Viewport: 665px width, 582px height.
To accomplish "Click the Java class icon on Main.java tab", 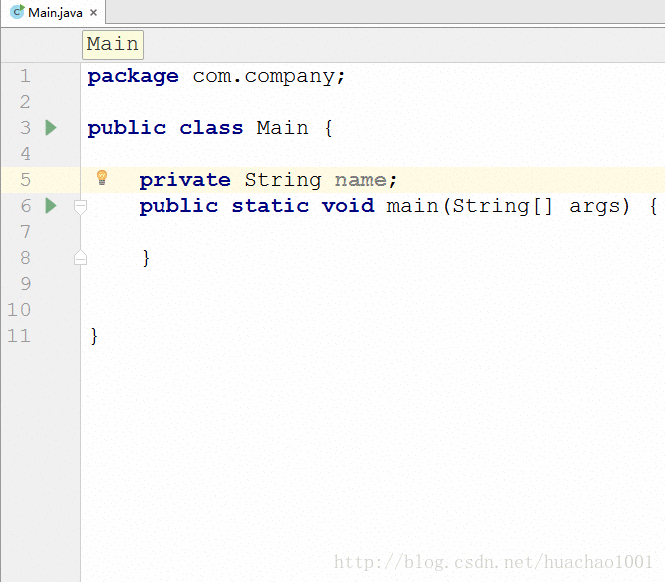I will tap(17, 12).
